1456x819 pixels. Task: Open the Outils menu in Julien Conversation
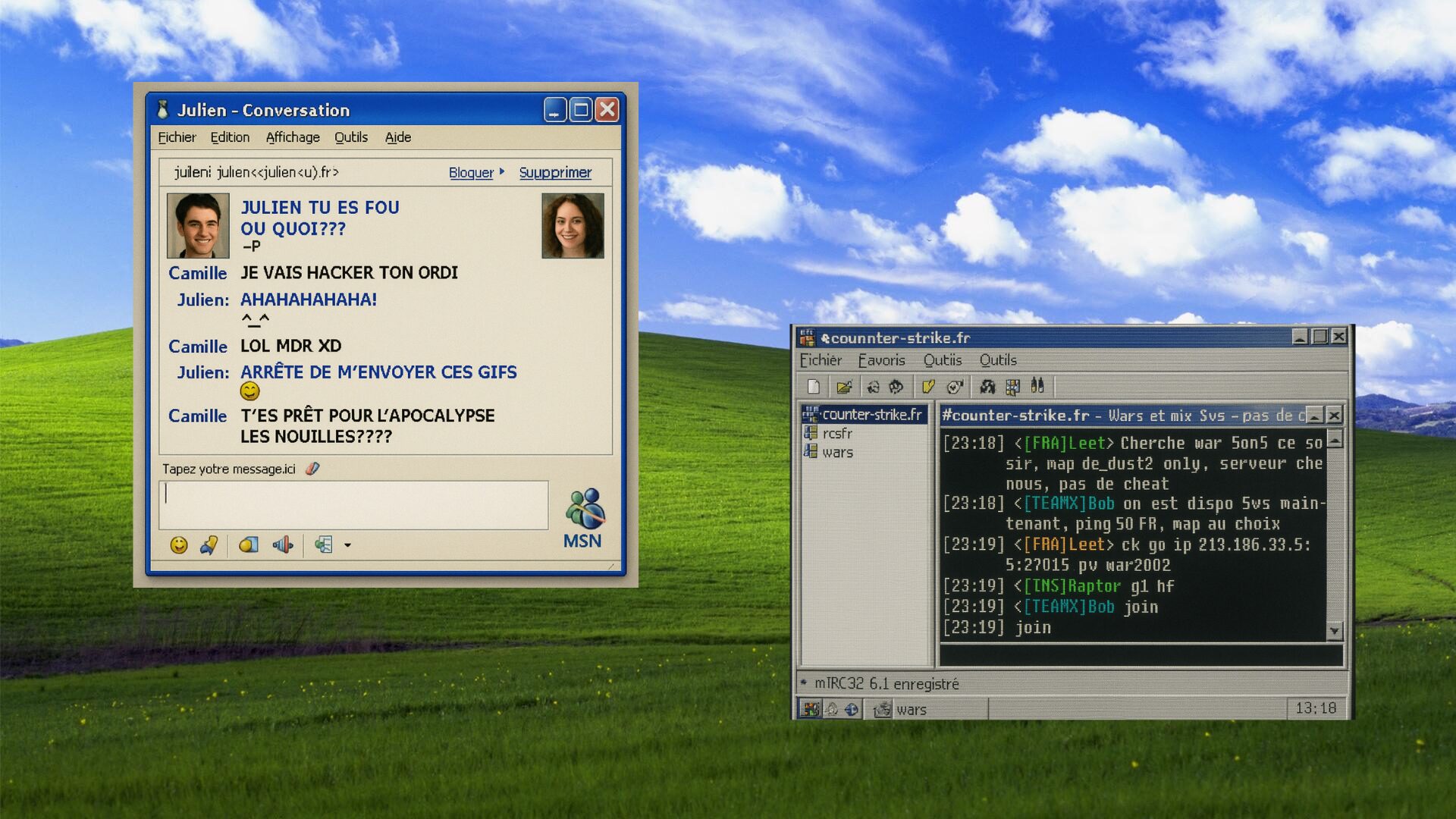pos(351,137)
